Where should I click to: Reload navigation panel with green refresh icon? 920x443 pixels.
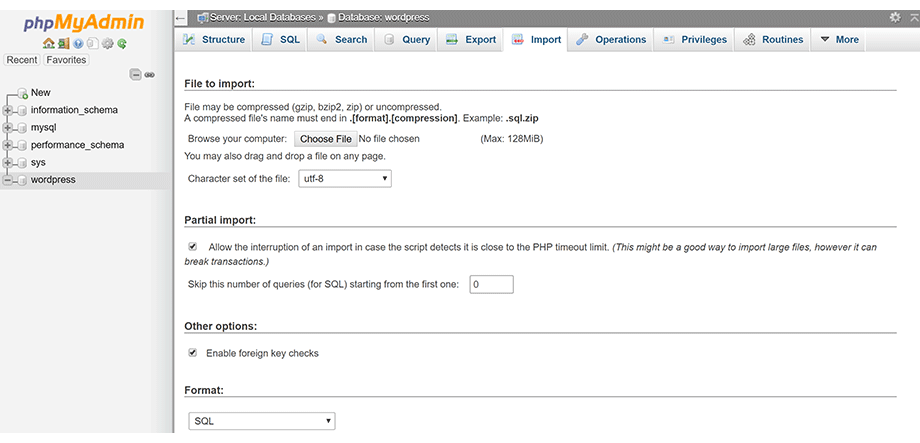pyautogui.click(x=122, y=43)
